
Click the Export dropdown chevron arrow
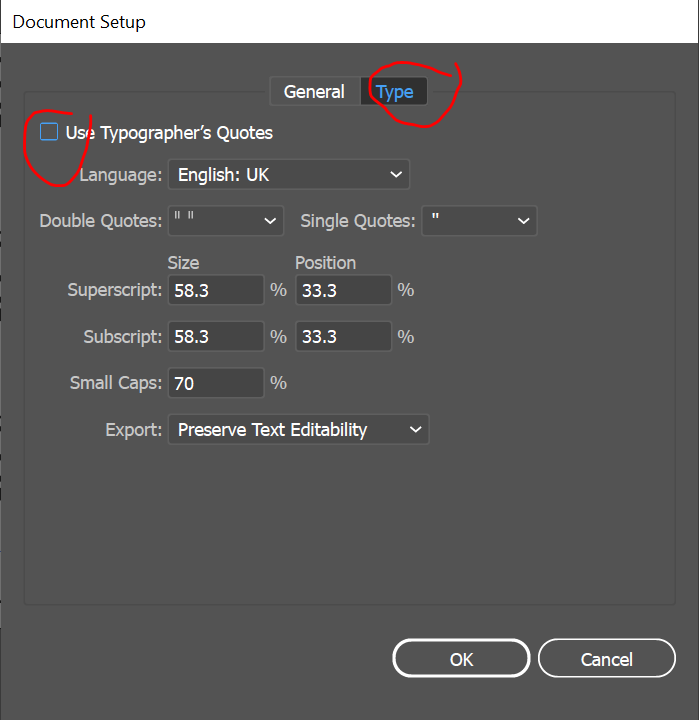415,430
